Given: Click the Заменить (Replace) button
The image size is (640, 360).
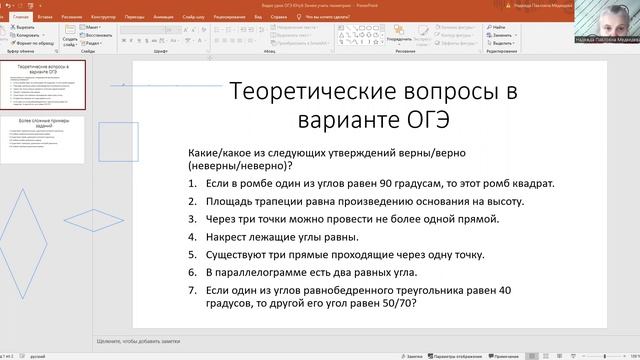Looking at the screenshot, I should click(x=499, y=35).
